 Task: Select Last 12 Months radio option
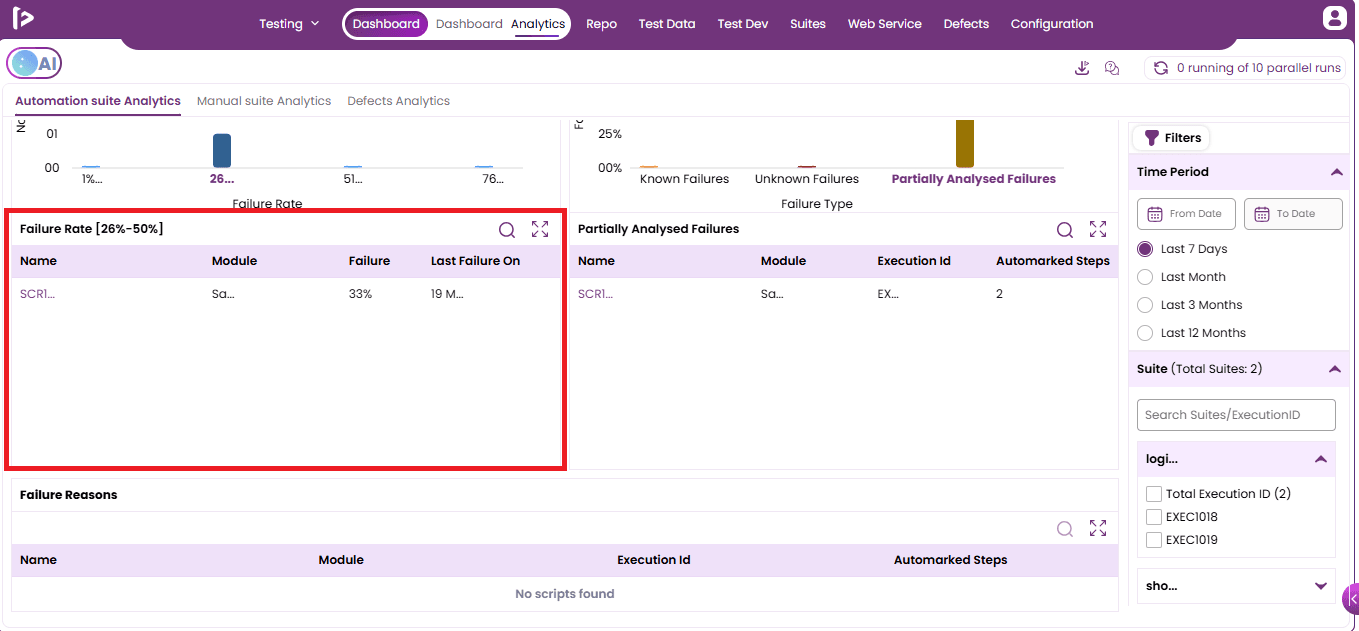point(1145,333)
